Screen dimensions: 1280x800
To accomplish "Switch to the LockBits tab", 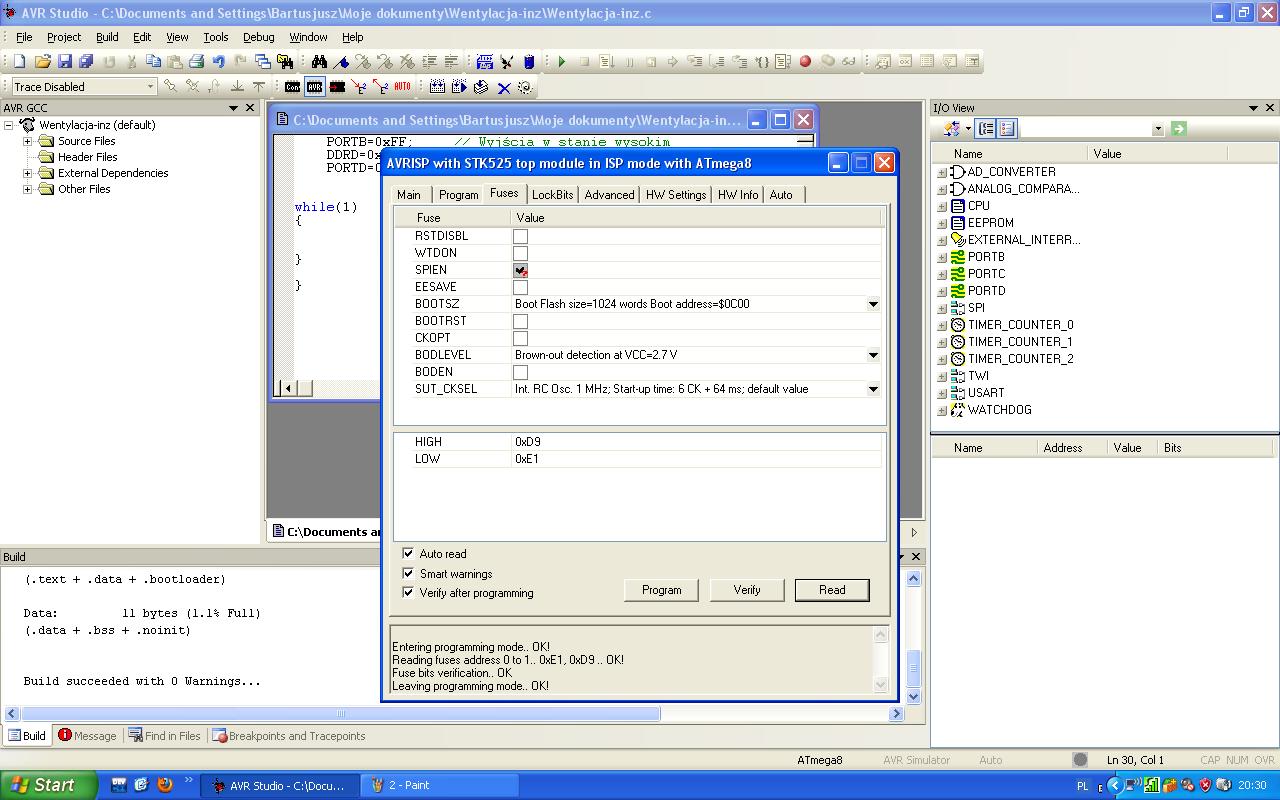I will (552, 195).
